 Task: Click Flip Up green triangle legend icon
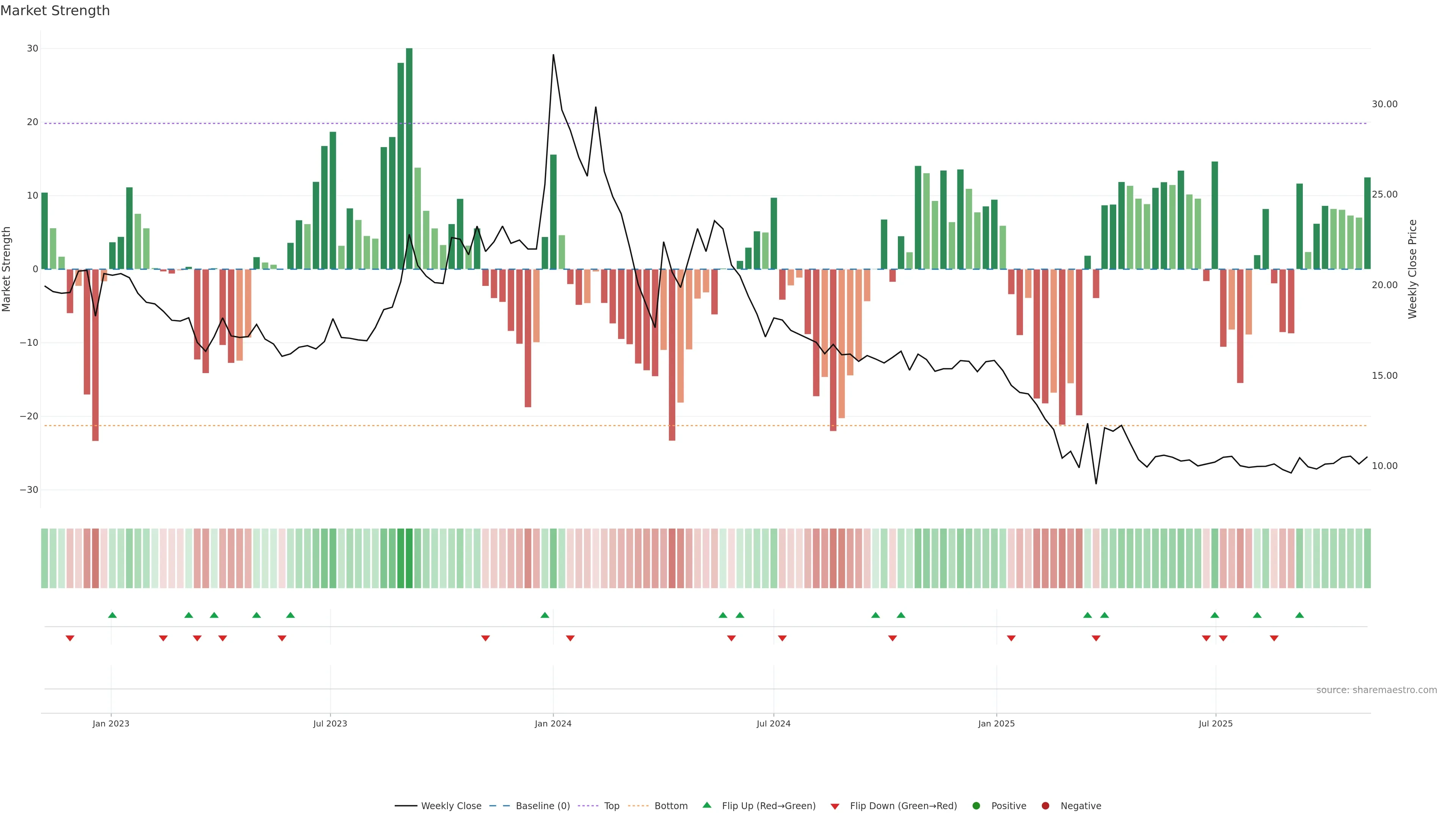pos(706,805)
